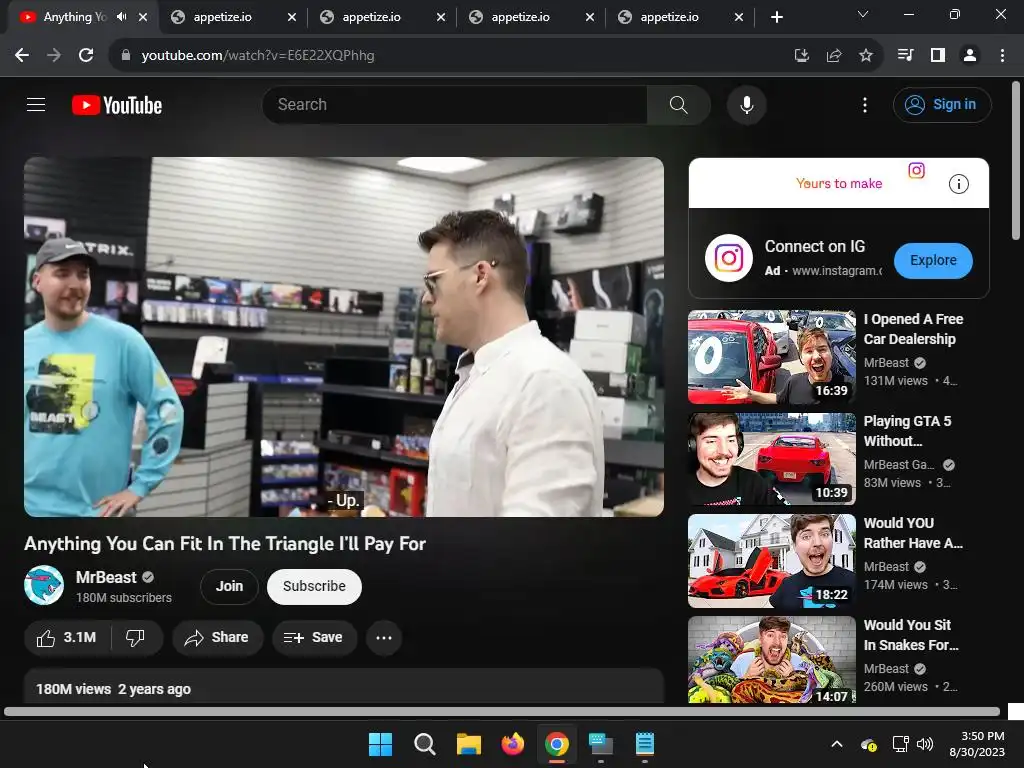
Task: Like the video with thumbs up
Action: click(x=67, y=637)
